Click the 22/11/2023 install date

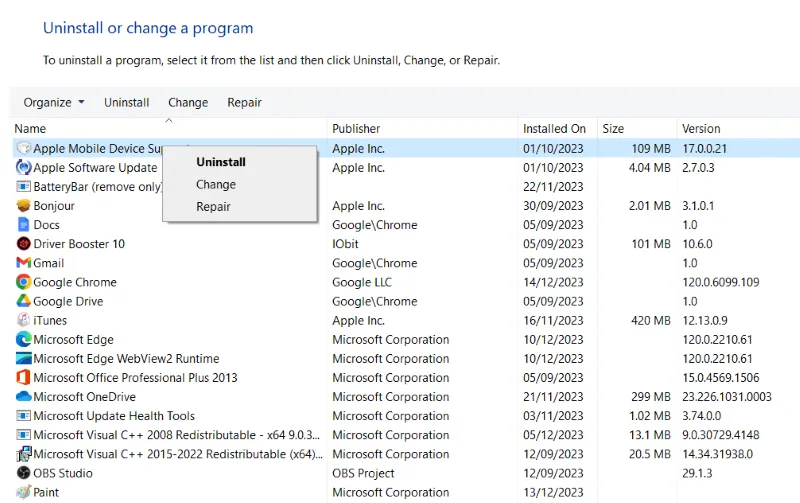click(553, 187)
